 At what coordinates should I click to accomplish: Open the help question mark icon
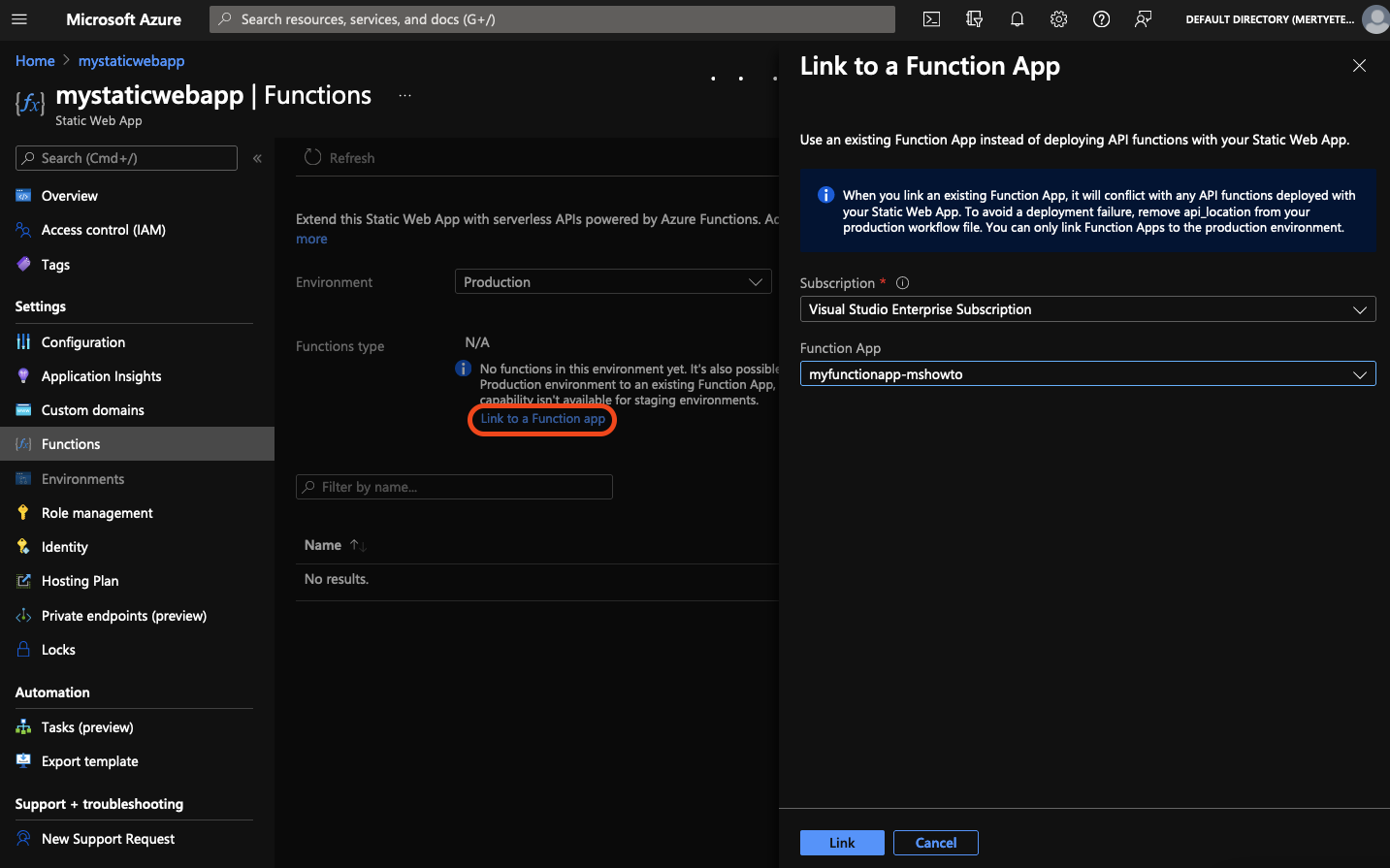(x=1101, y=19)
